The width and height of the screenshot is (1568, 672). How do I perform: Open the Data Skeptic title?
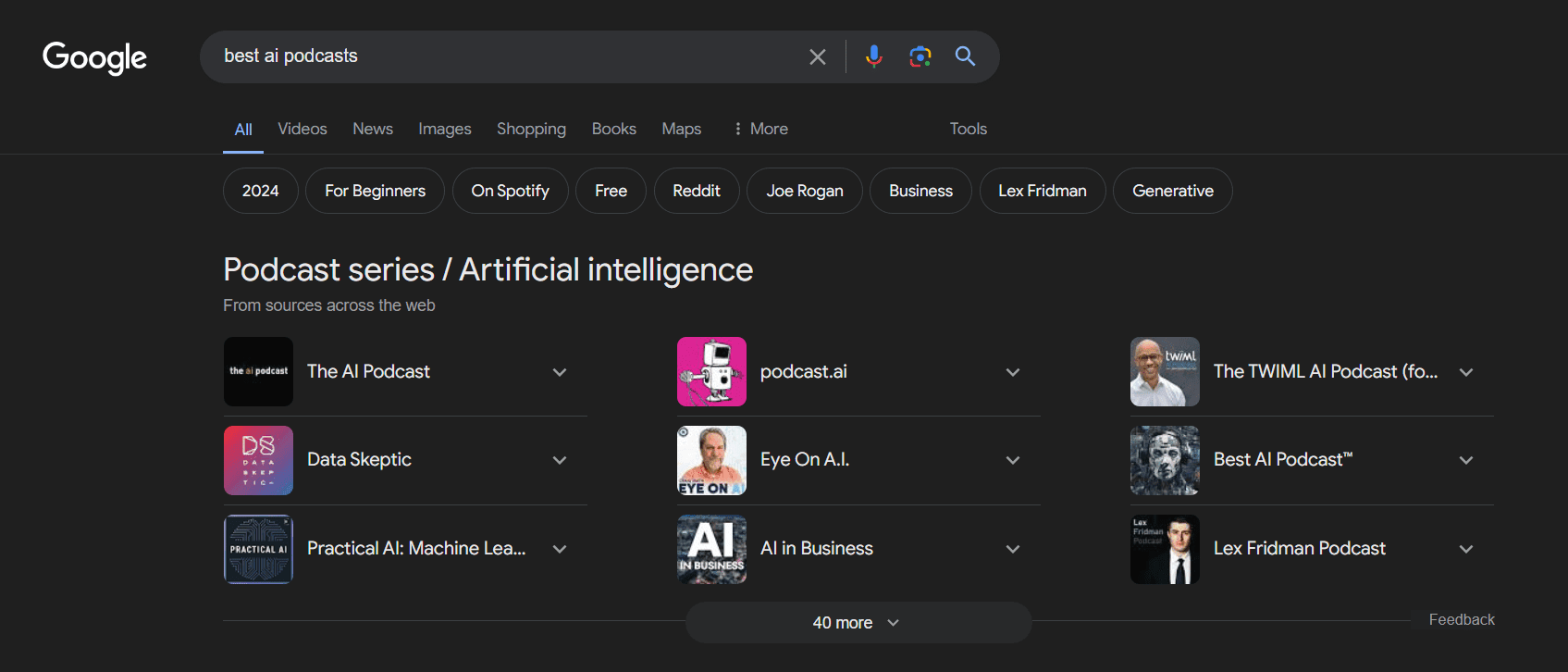point(359,460)
